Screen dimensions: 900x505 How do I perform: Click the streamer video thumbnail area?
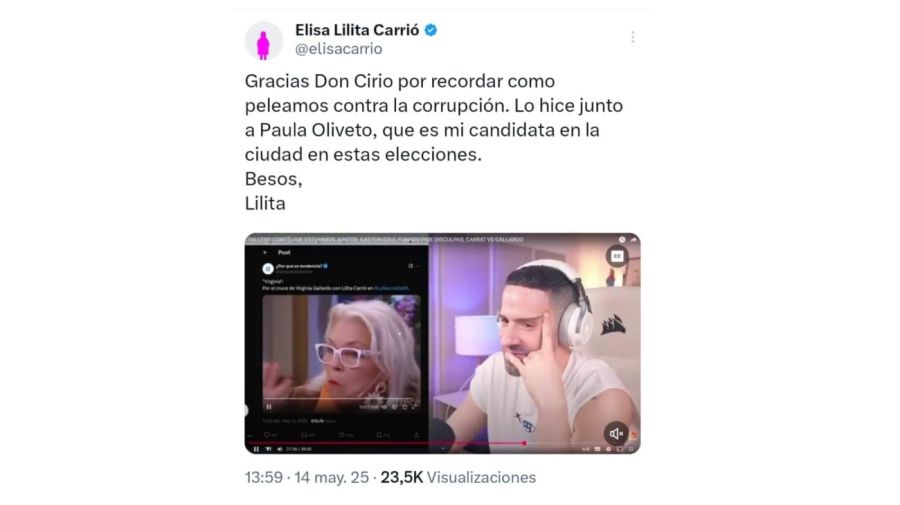pos(534,344)
